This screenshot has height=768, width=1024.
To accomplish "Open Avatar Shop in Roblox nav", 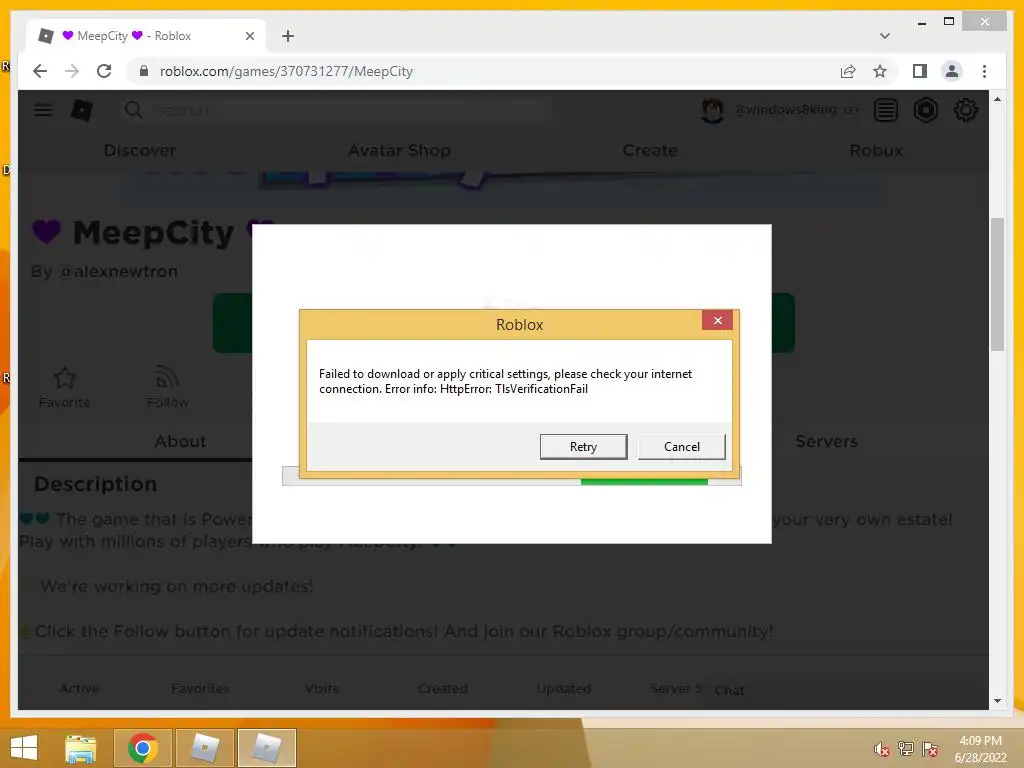I will point(400,150).
